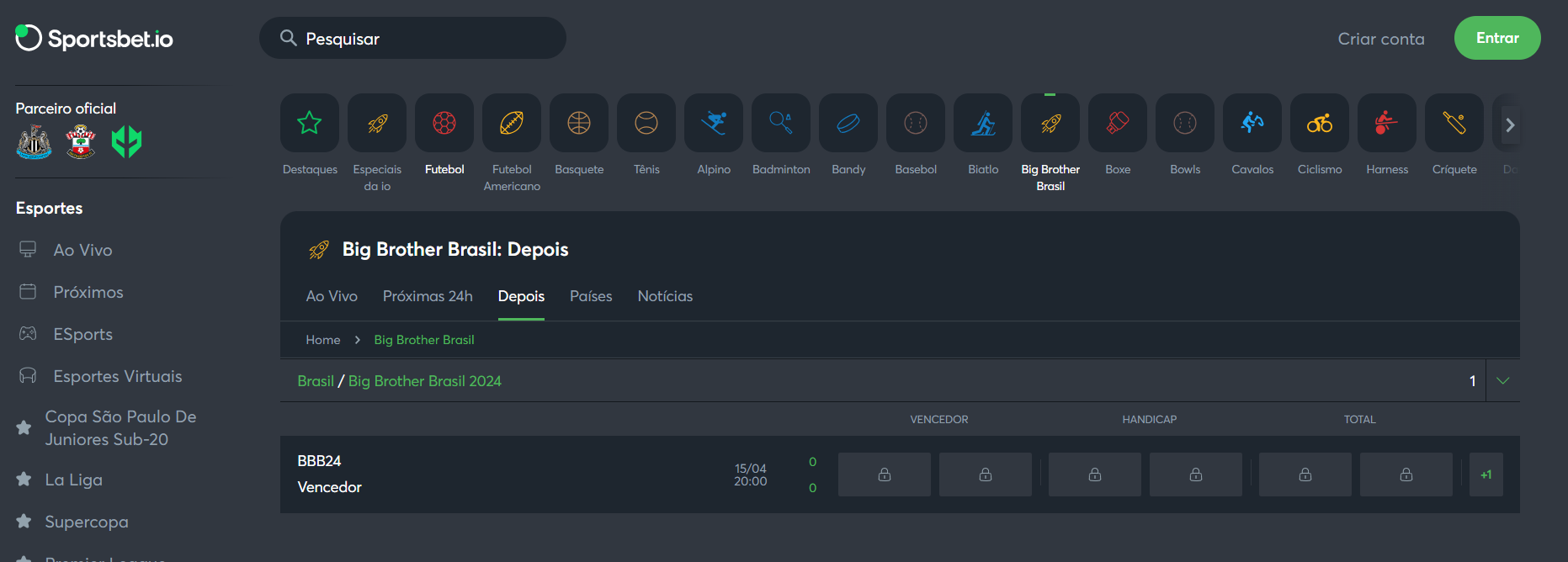Image resolution: width=1568 pixels, height=562 pixels.
Task: Click second locked Vencedor odds button
Action: [986, 475]
